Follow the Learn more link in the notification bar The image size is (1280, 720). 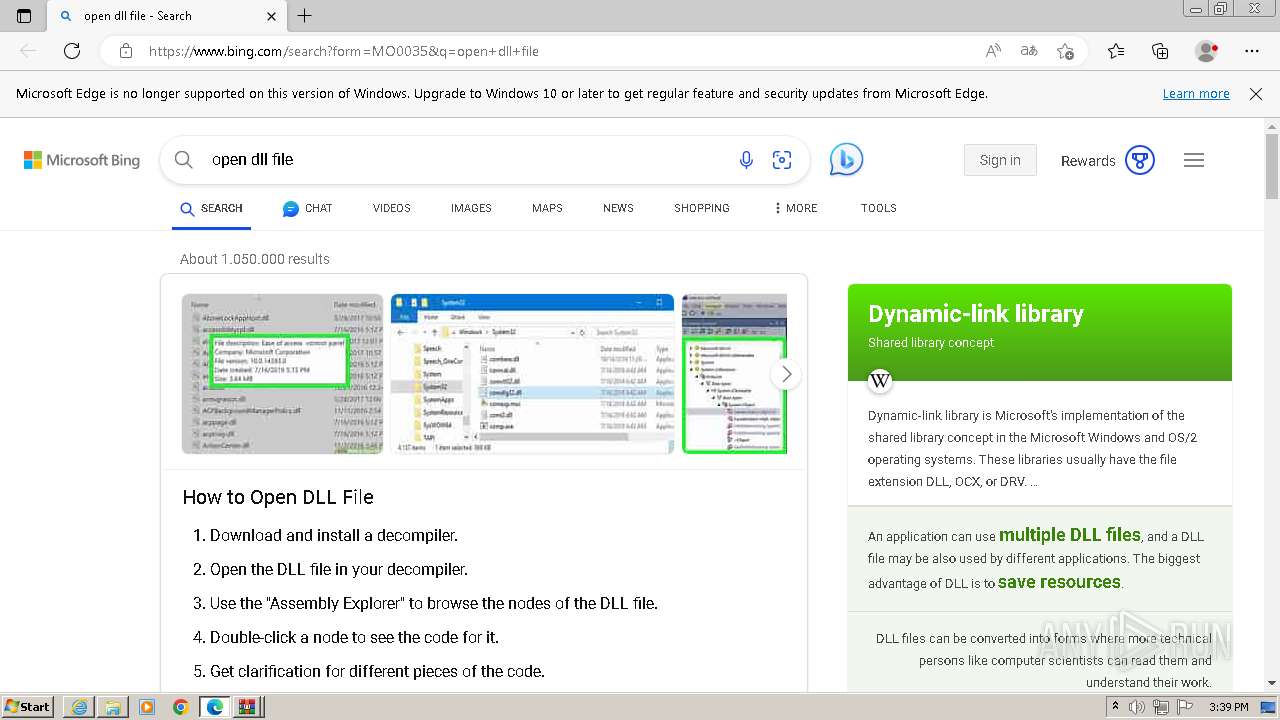click(x=1196, y=93)
